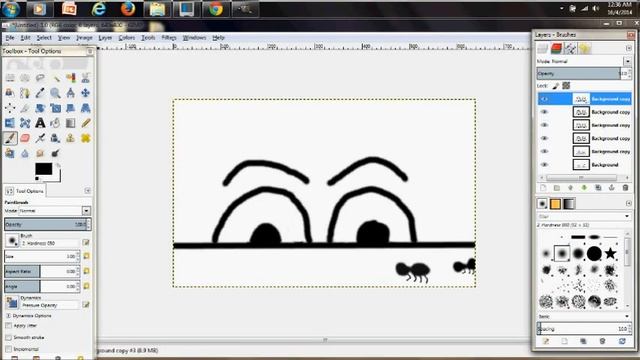640x360 pixels.
Task: Duplicate the selected layer
Action: (598, 188)
